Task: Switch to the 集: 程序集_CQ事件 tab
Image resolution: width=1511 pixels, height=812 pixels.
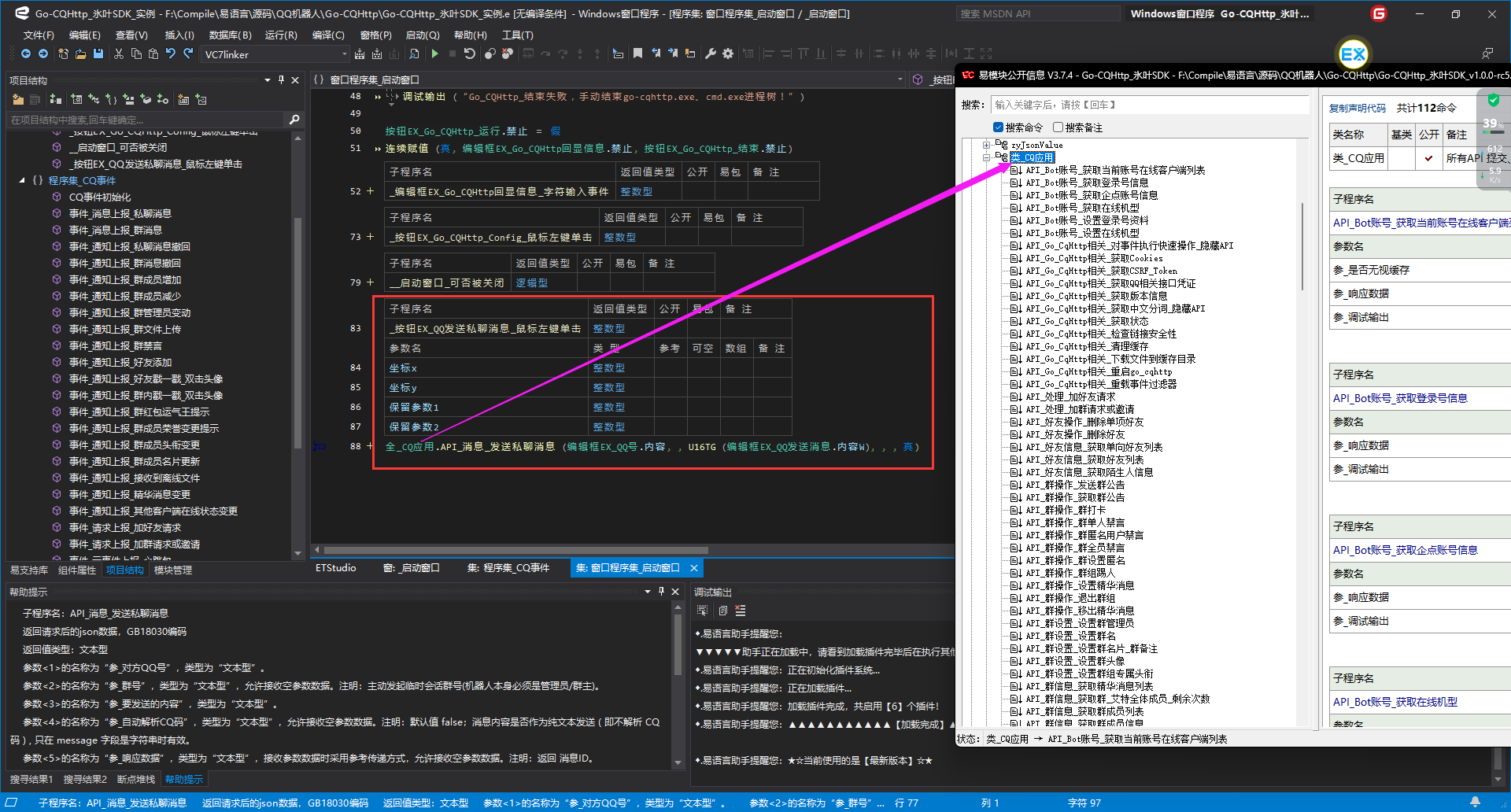Action: (508, 567)
